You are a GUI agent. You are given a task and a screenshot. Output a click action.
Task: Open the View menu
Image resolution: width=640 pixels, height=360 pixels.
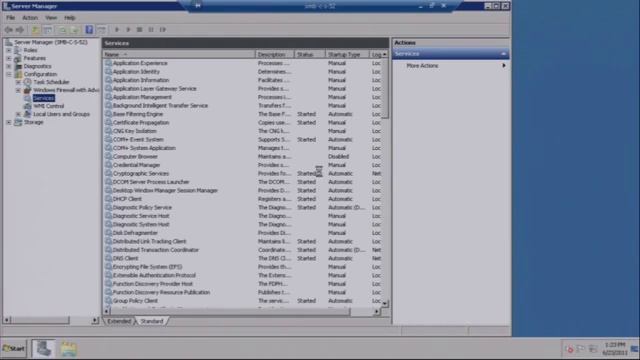[x=51, y=18]
